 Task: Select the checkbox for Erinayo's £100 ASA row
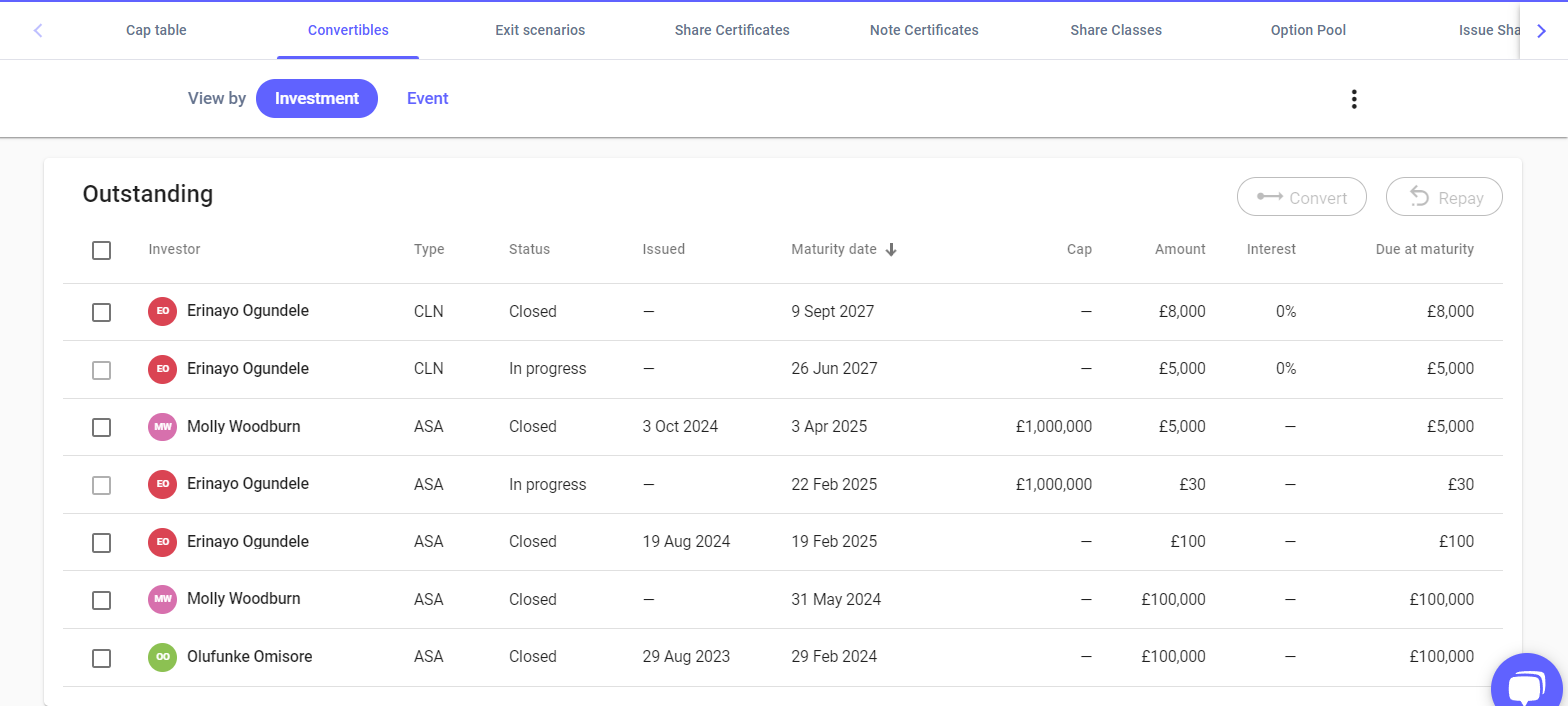101,543
